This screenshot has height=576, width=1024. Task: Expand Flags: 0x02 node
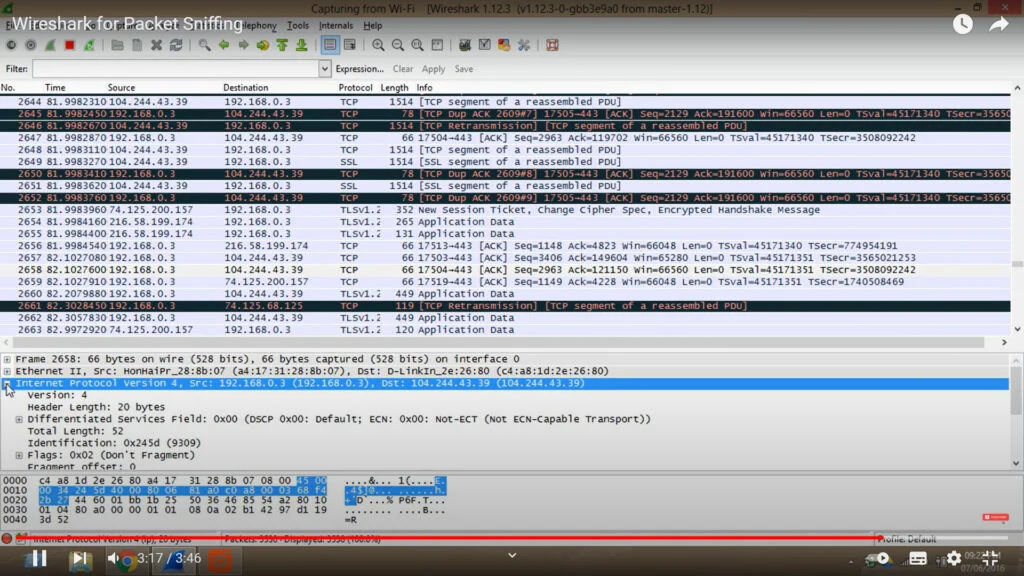[19, 455]
